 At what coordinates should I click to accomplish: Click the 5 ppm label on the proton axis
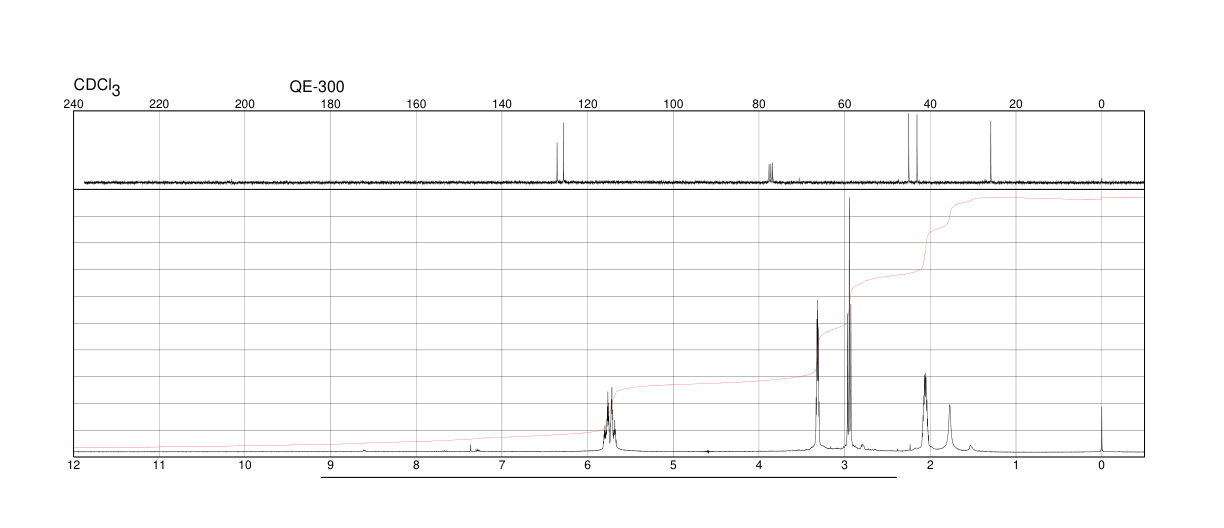coord(673,466)
